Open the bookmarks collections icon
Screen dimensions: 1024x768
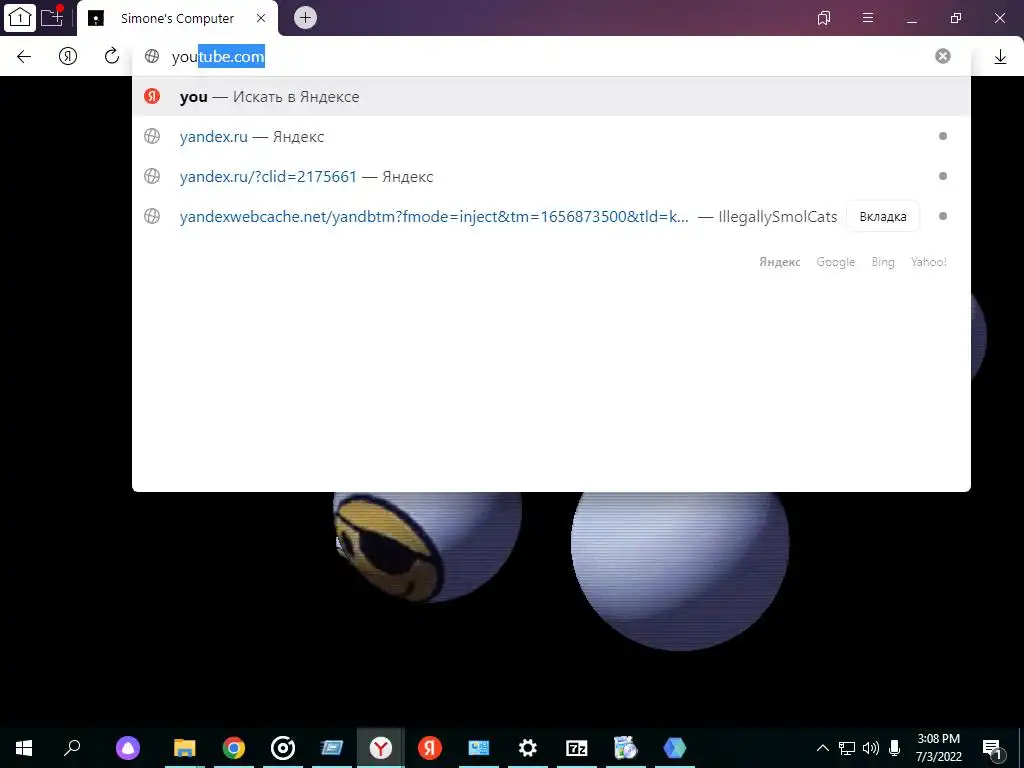pyautogui.click(x=824, y=18)
